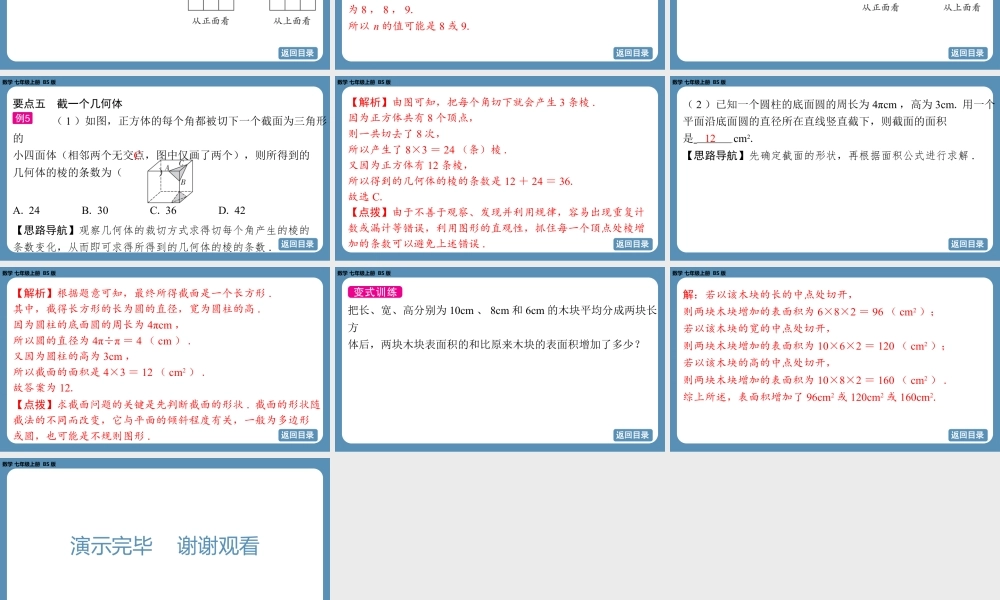The image size is (1000, 600).
Task: Choose answer option D. 42
Action: [231, 210]
